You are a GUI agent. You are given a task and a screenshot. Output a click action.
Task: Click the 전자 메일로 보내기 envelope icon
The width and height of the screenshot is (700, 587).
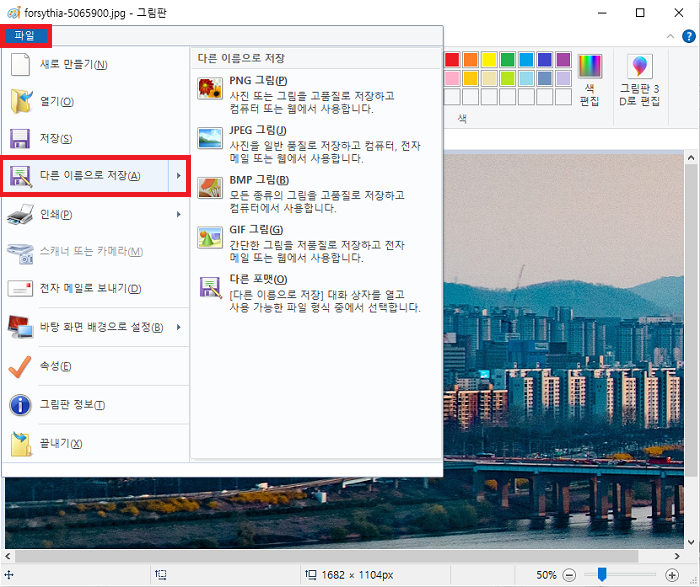point(20,289)
